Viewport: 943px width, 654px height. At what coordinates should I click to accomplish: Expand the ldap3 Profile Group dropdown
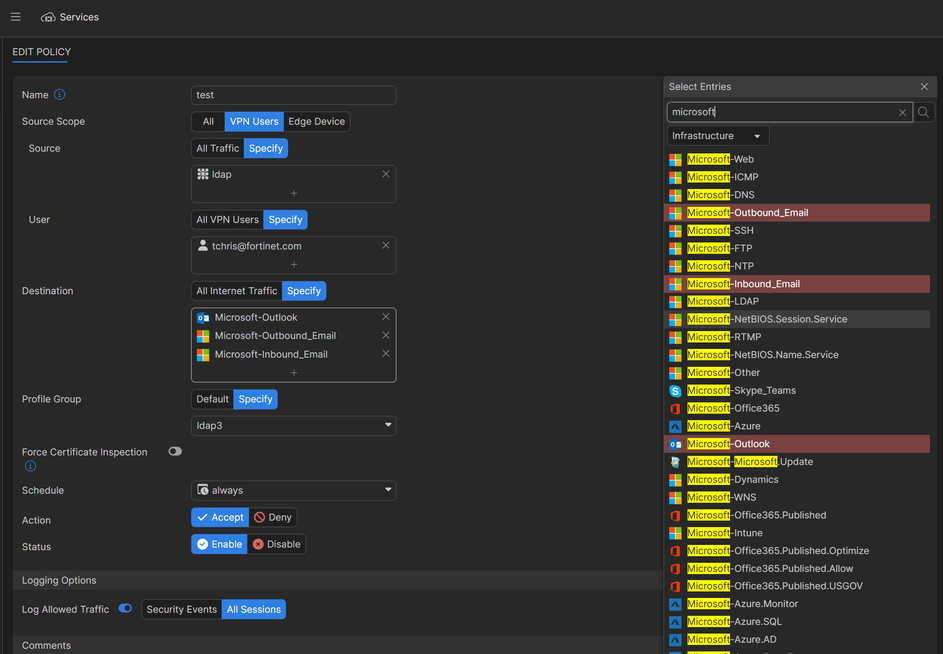click(x=293, y=426)
